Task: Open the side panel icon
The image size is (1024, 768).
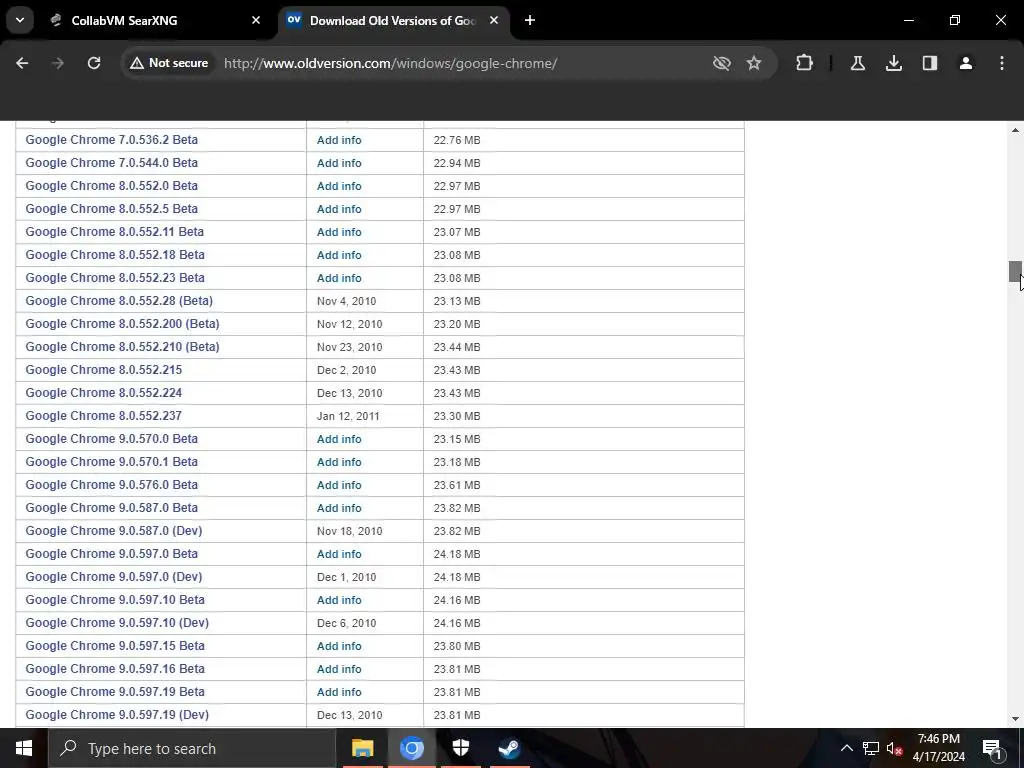Action: pyautogui.click(x=929, y=63)
